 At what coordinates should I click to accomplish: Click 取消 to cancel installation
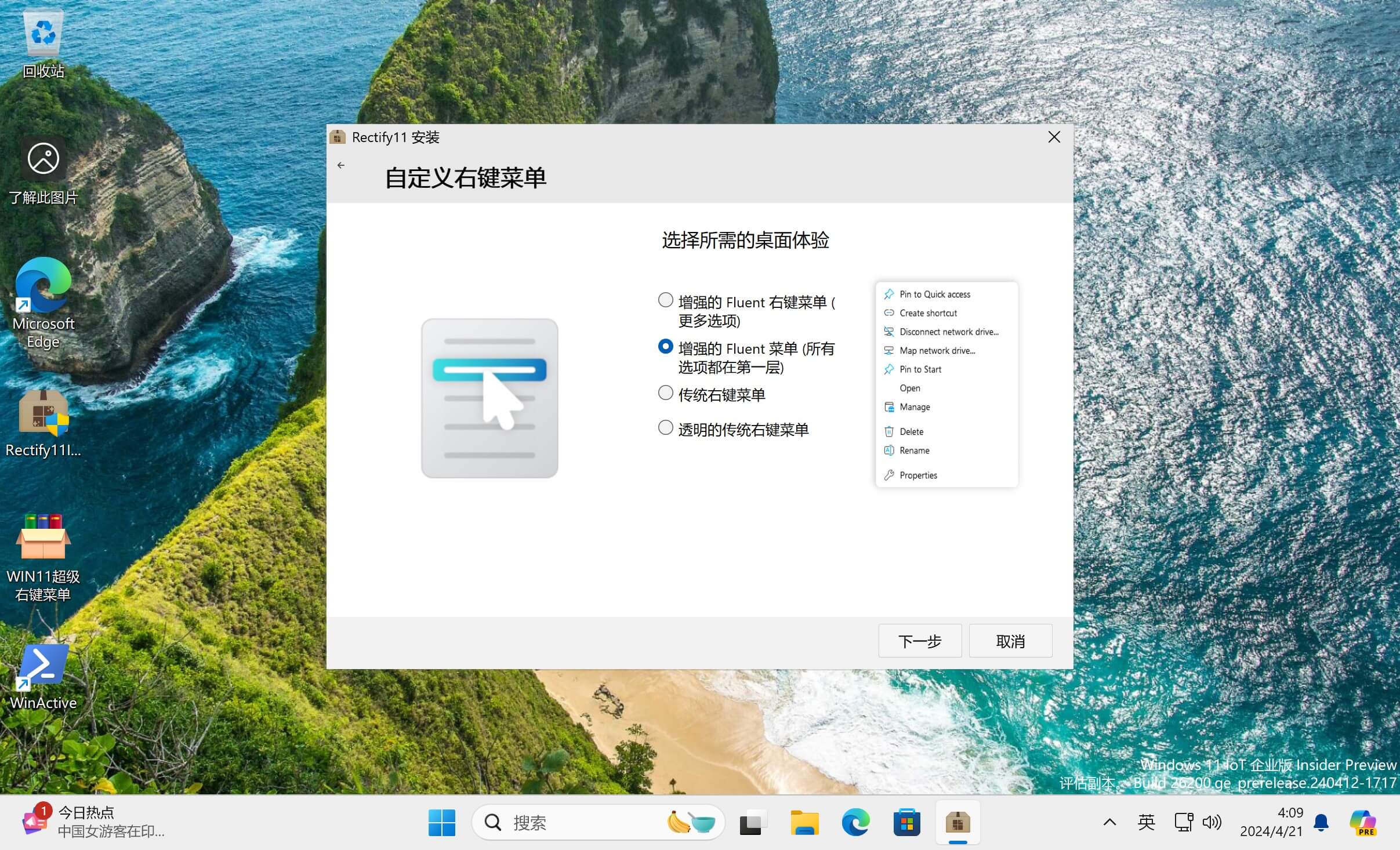pos(1010,641)
